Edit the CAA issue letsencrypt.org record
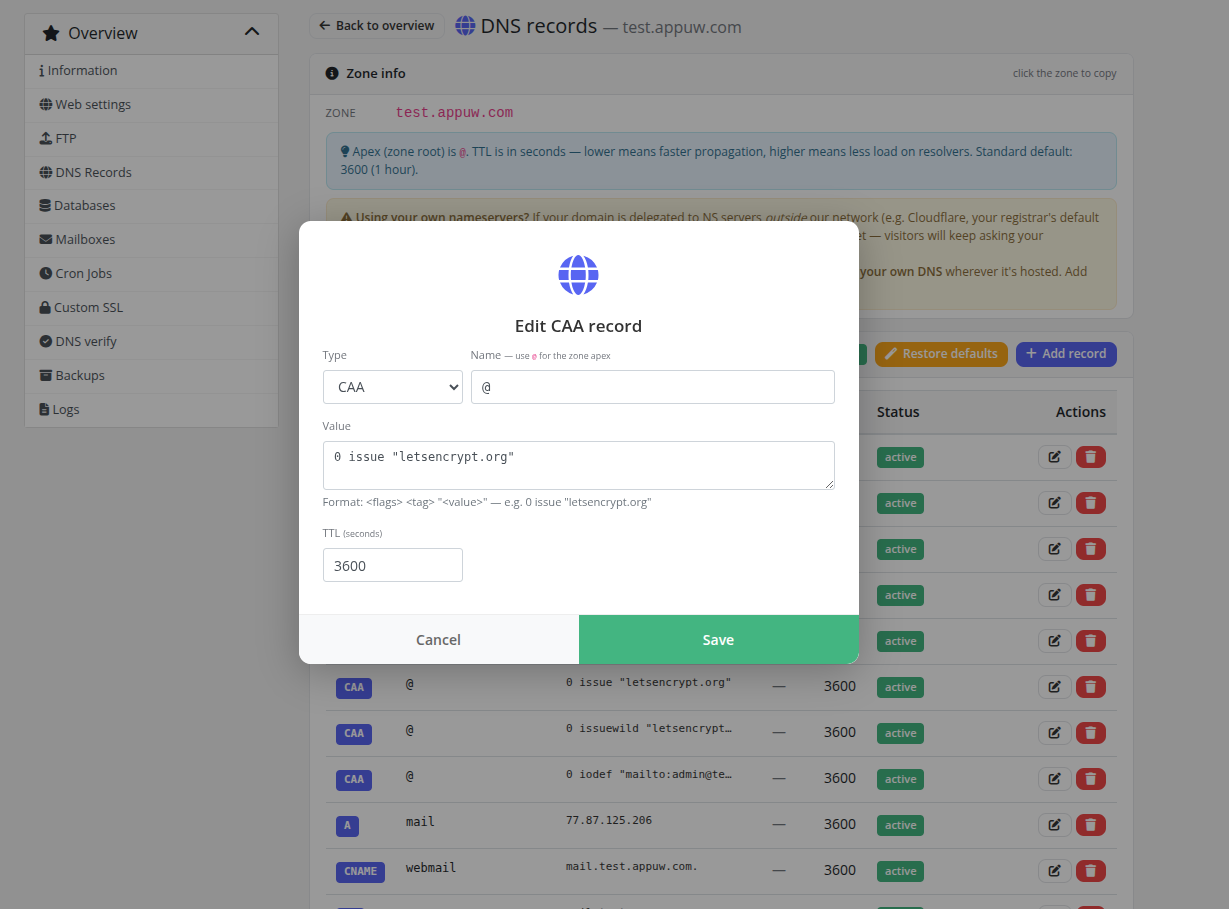 pyautogui.click(x=1054, y=687)
